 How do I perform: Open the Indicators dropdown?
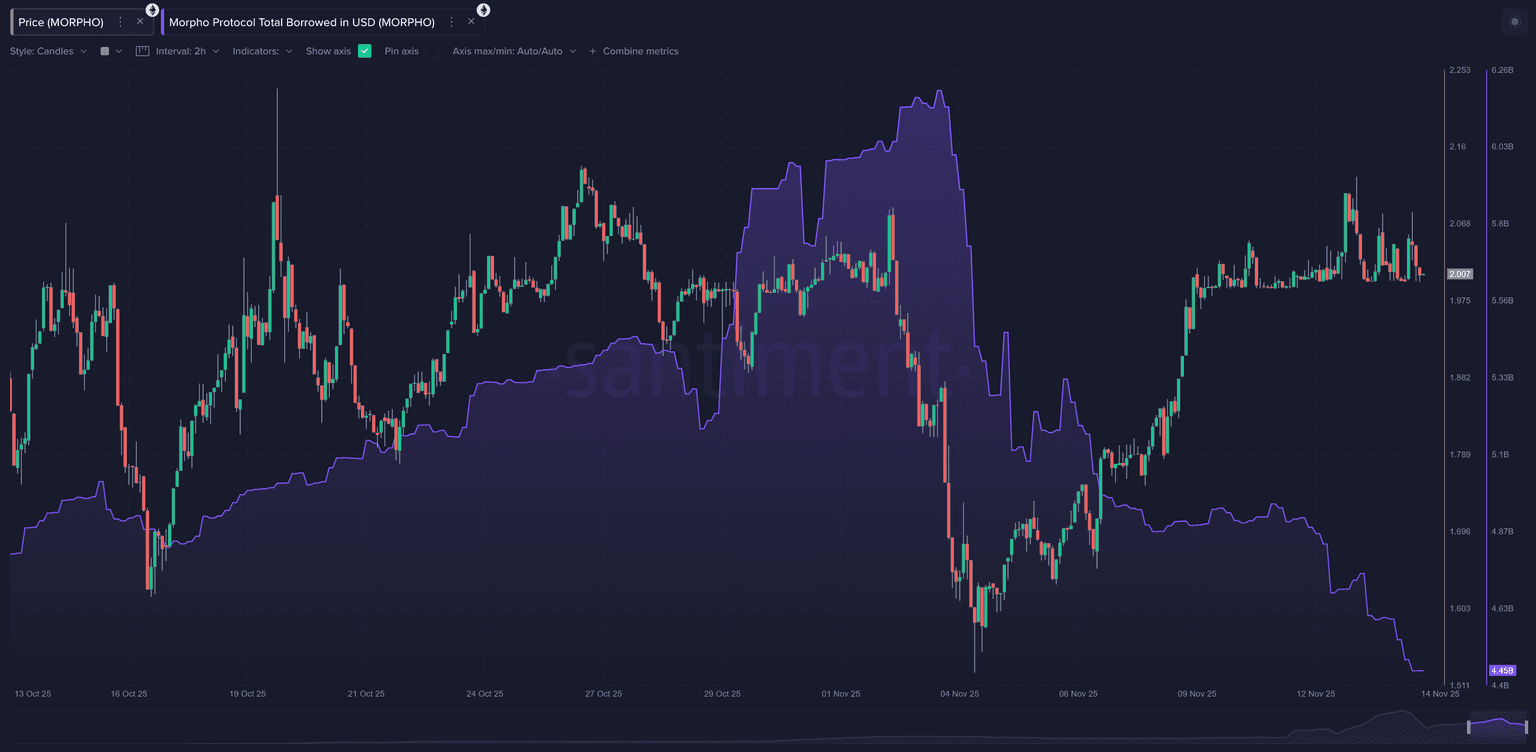pyautogui.click(x=262, y=51)
